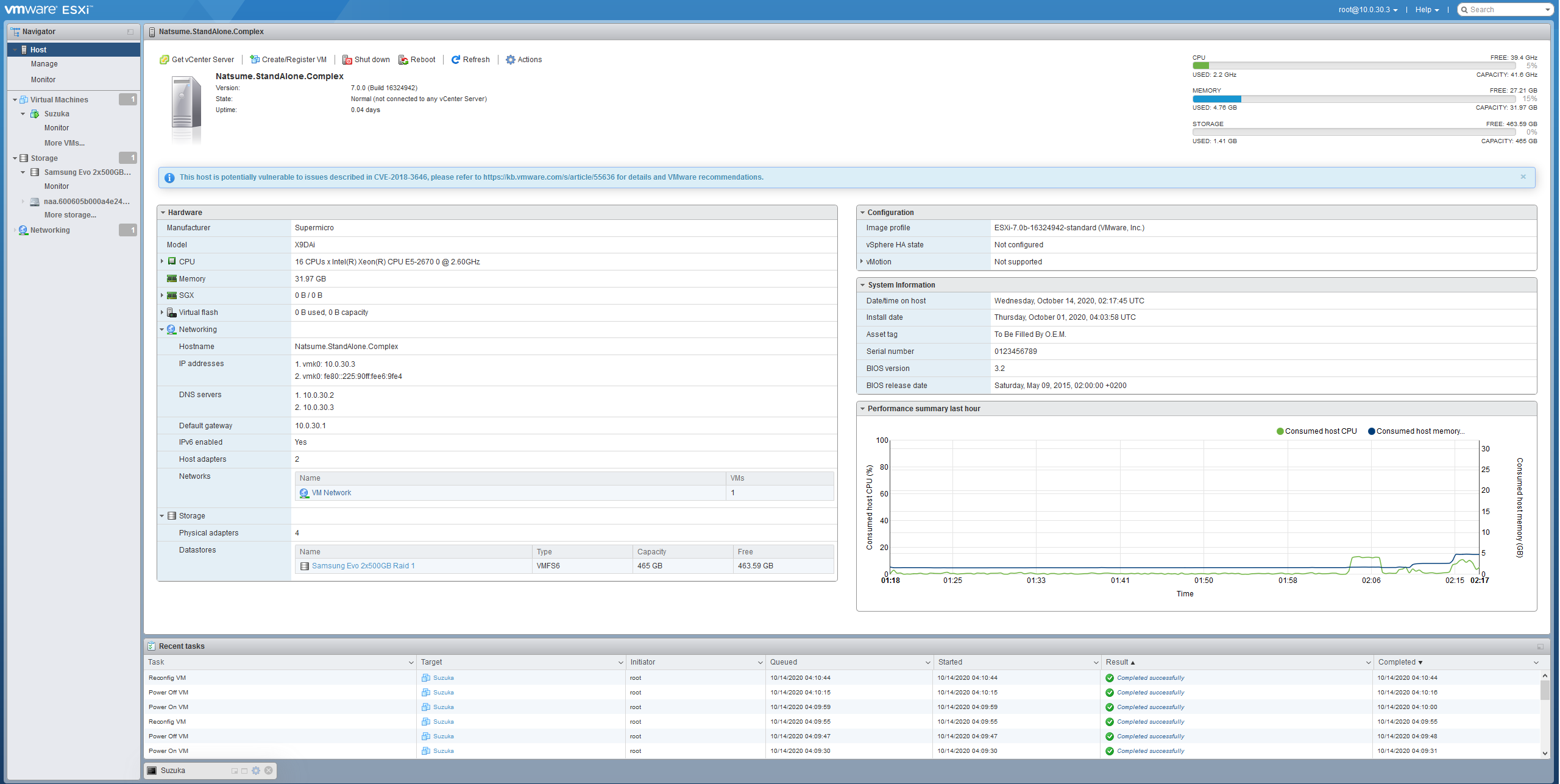This screenshot has width=1560, height=784.
Task: Minimize the Navigator panel using its icon
Action: pyautogui.click(x=130, y=32)
